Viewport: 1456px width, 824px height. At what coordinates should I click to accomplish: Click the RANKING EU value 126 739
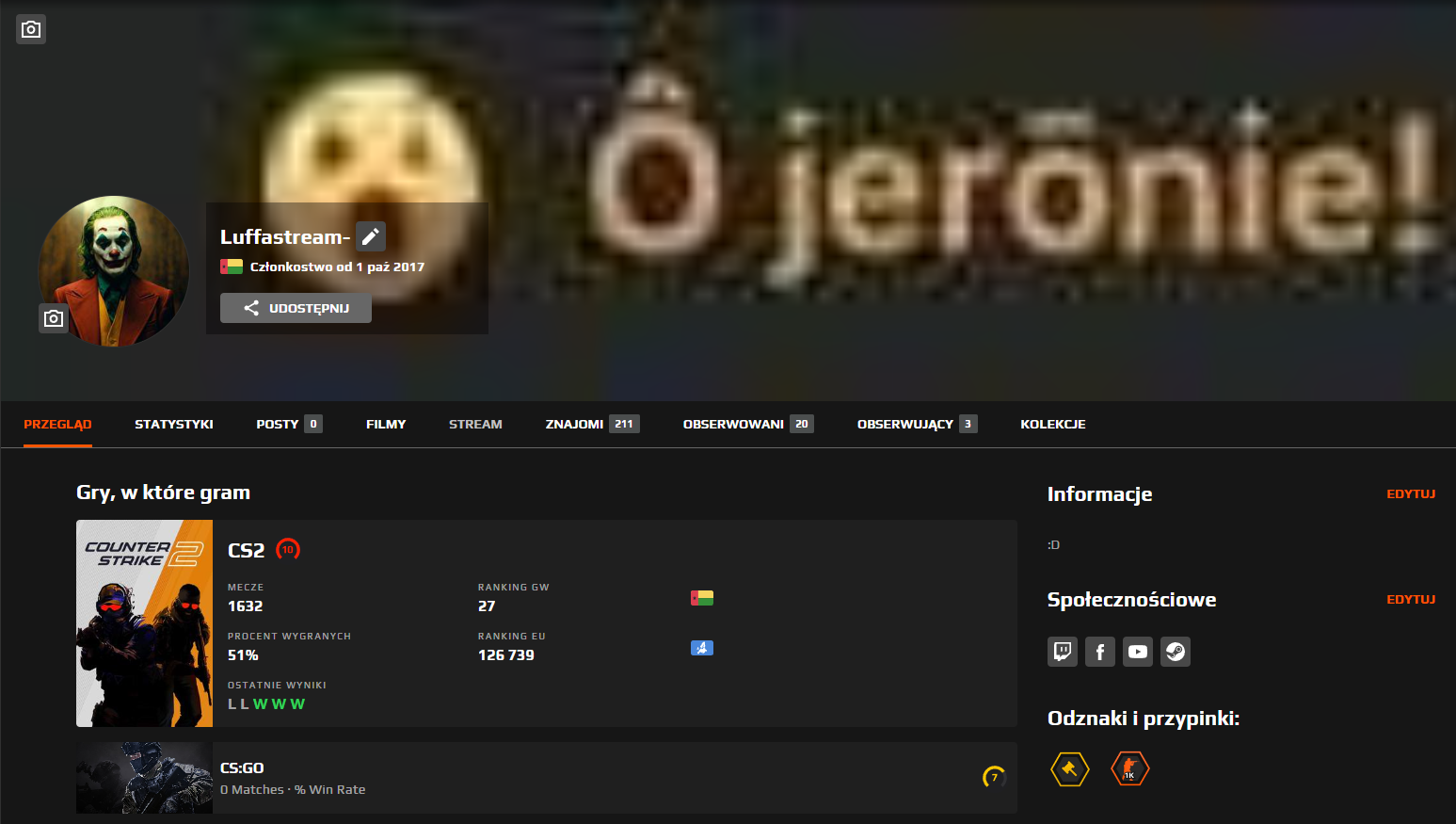tap(506, 655)
